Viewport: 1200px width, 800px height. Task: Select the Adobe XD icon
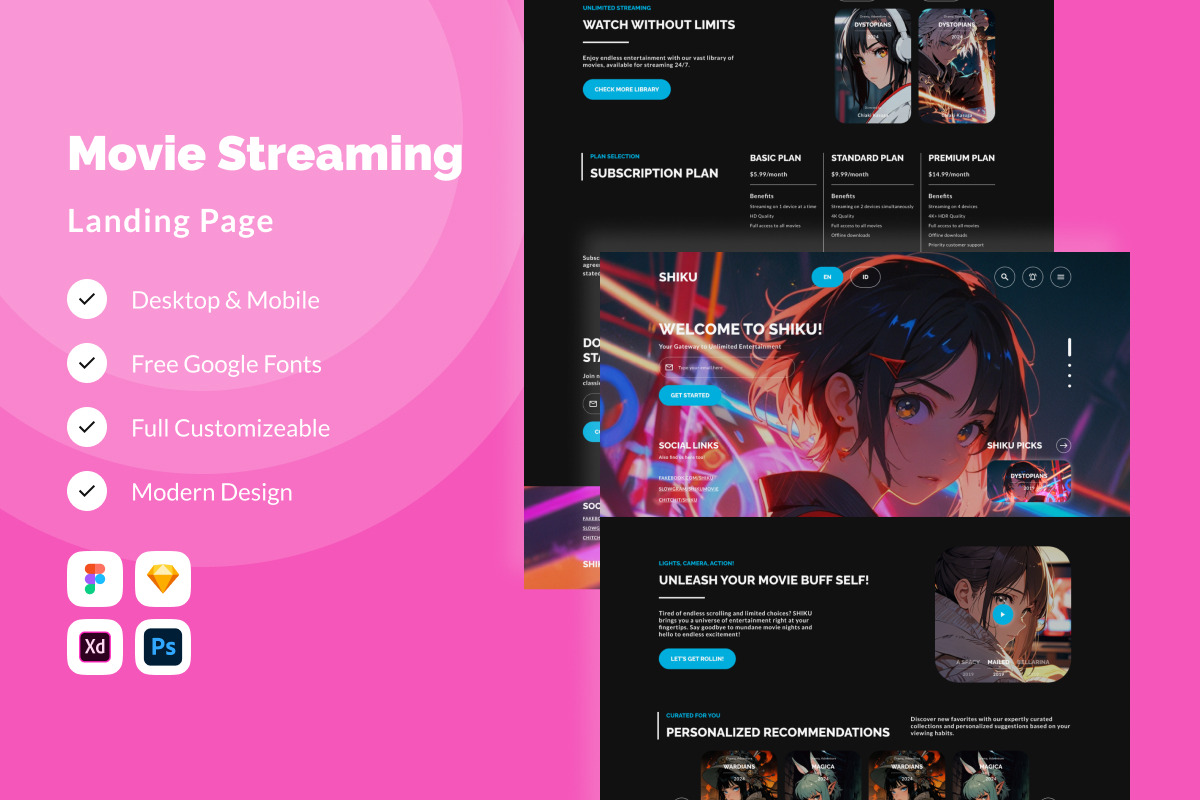tap(95, 647)
